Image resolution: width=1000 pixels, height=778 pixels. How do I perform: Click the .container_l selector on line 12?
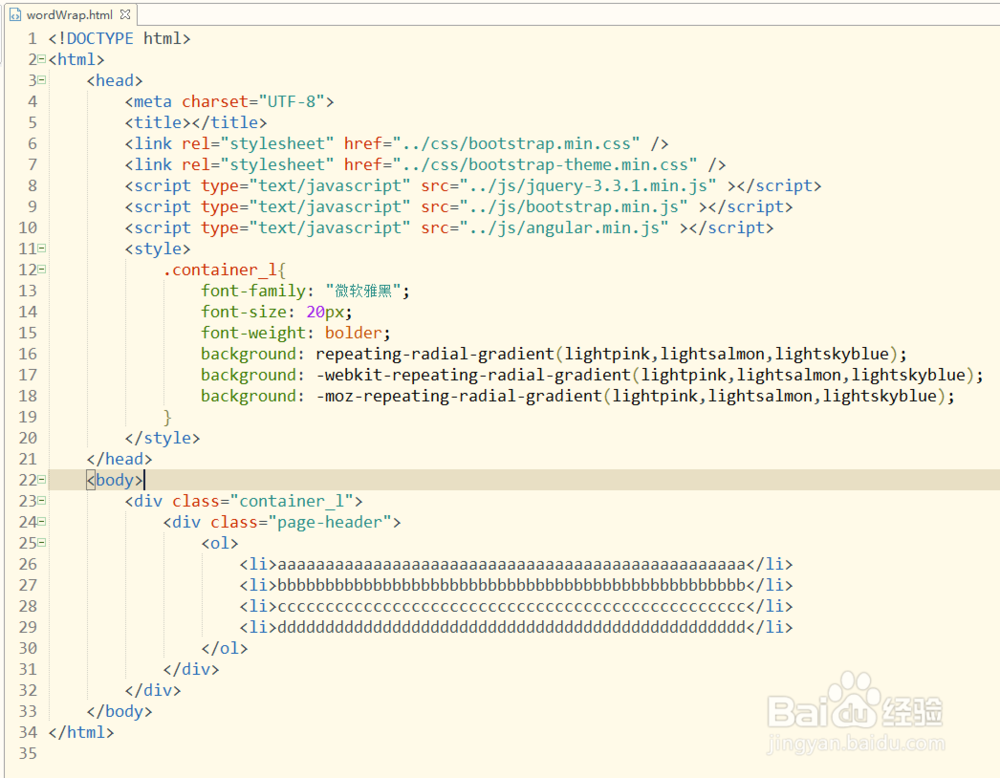click(x=219, y=270)
